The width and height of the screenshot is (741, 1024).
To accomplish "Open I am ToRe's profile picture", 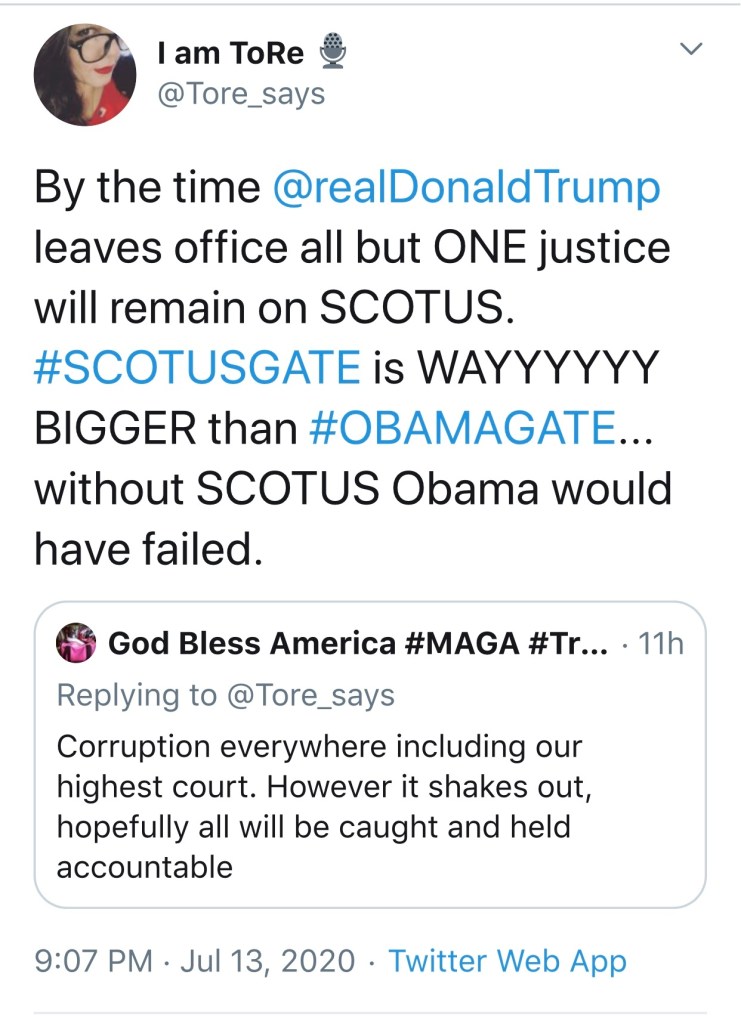I will pyautogui.click(x=84, y=74).
